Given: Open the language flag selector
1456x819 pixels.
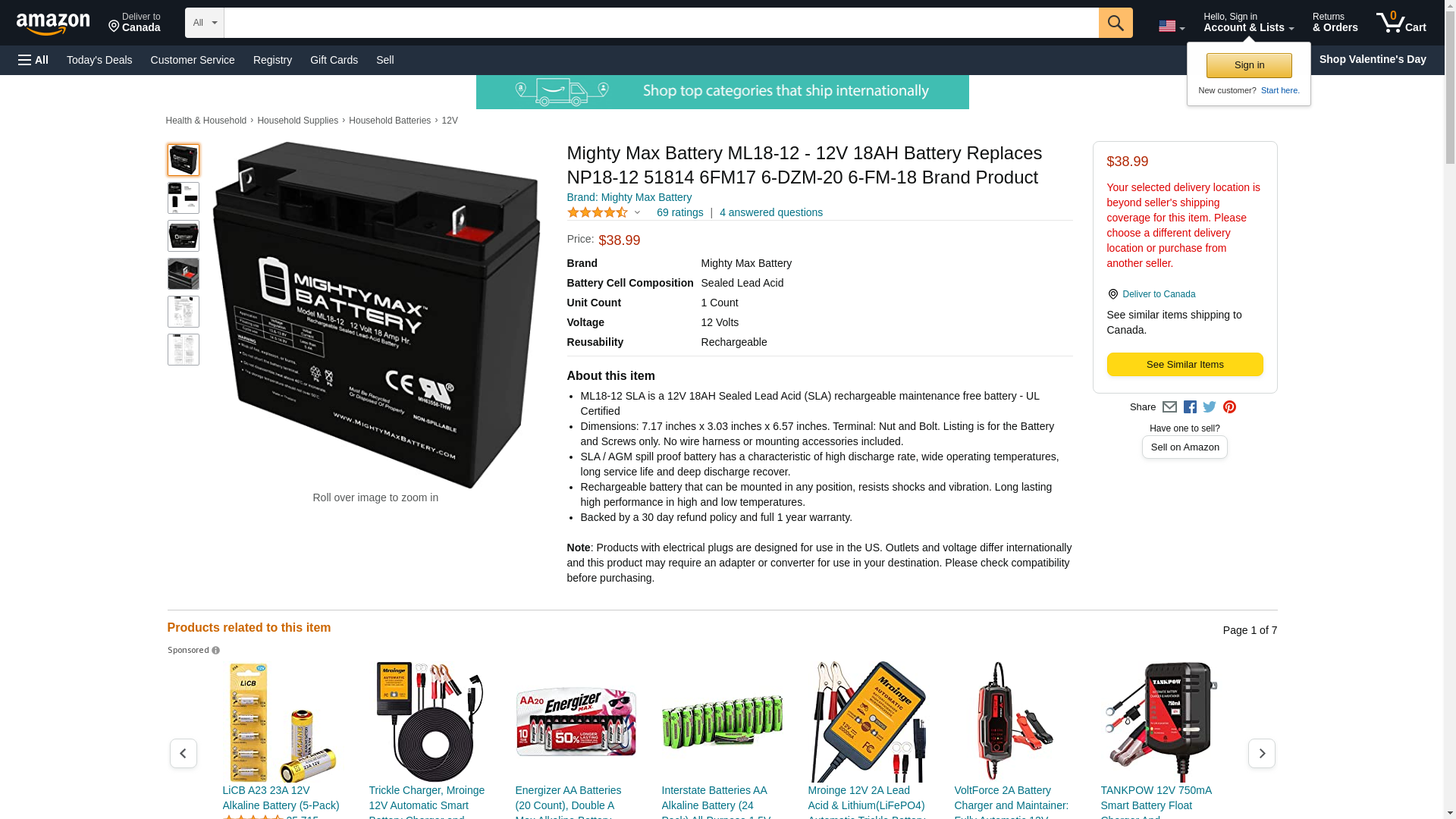Looking at the screenshot, I should [x=1171, y=27].
